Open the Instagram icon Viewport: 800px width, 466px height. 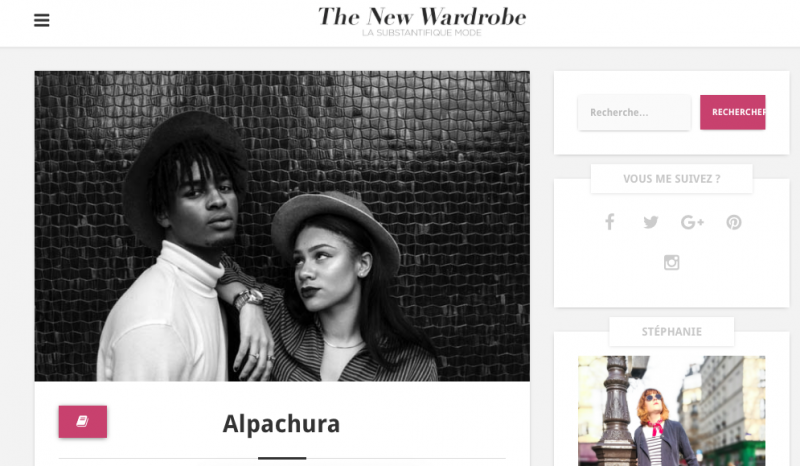671,262
